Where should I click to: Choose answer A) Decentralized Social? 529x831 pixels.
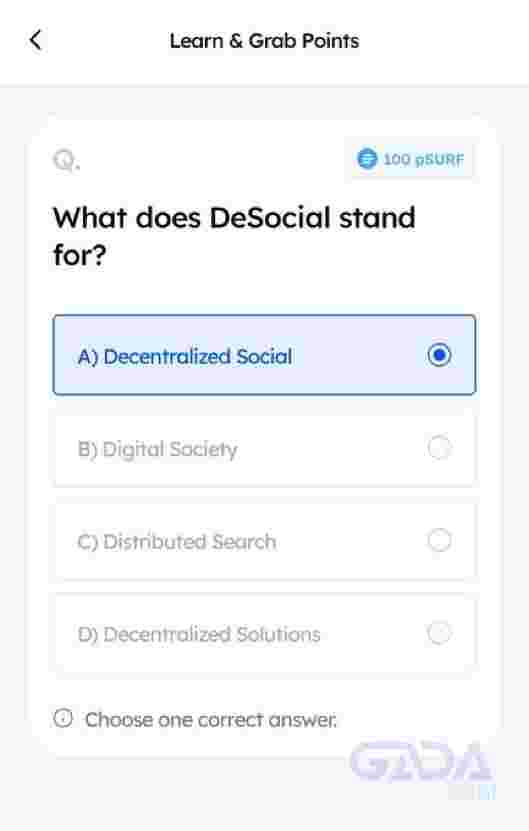[184, 356]
